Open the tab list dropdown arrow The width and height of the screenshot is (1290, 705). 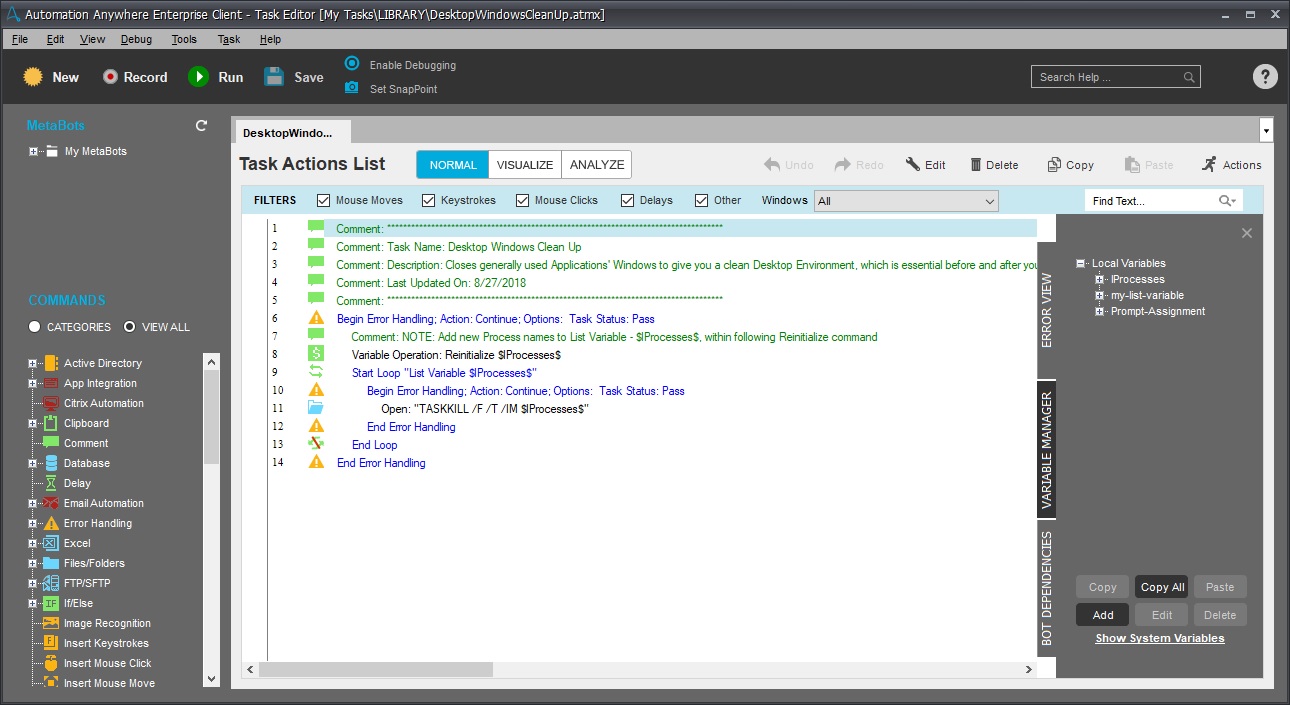pyautogui.click(x=1267, y=131)
